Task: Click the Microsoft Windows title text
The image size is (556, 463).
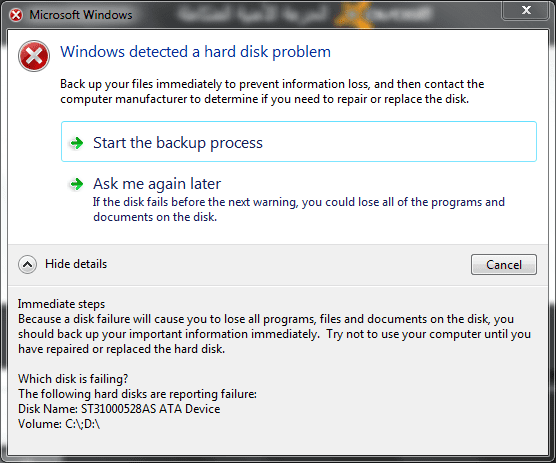Action: pos(81,15)
